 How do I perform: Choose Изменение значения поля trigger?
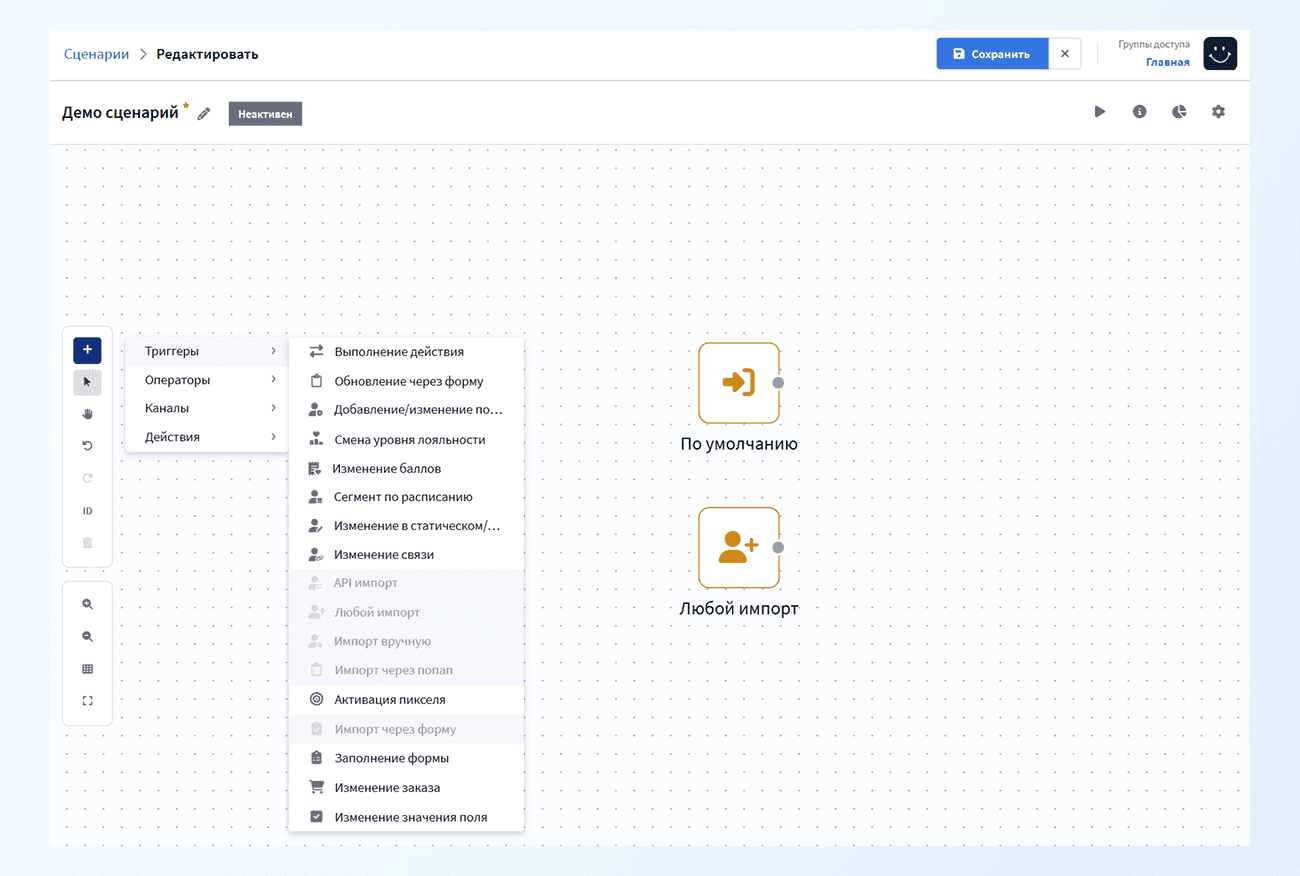click(406, 817)
